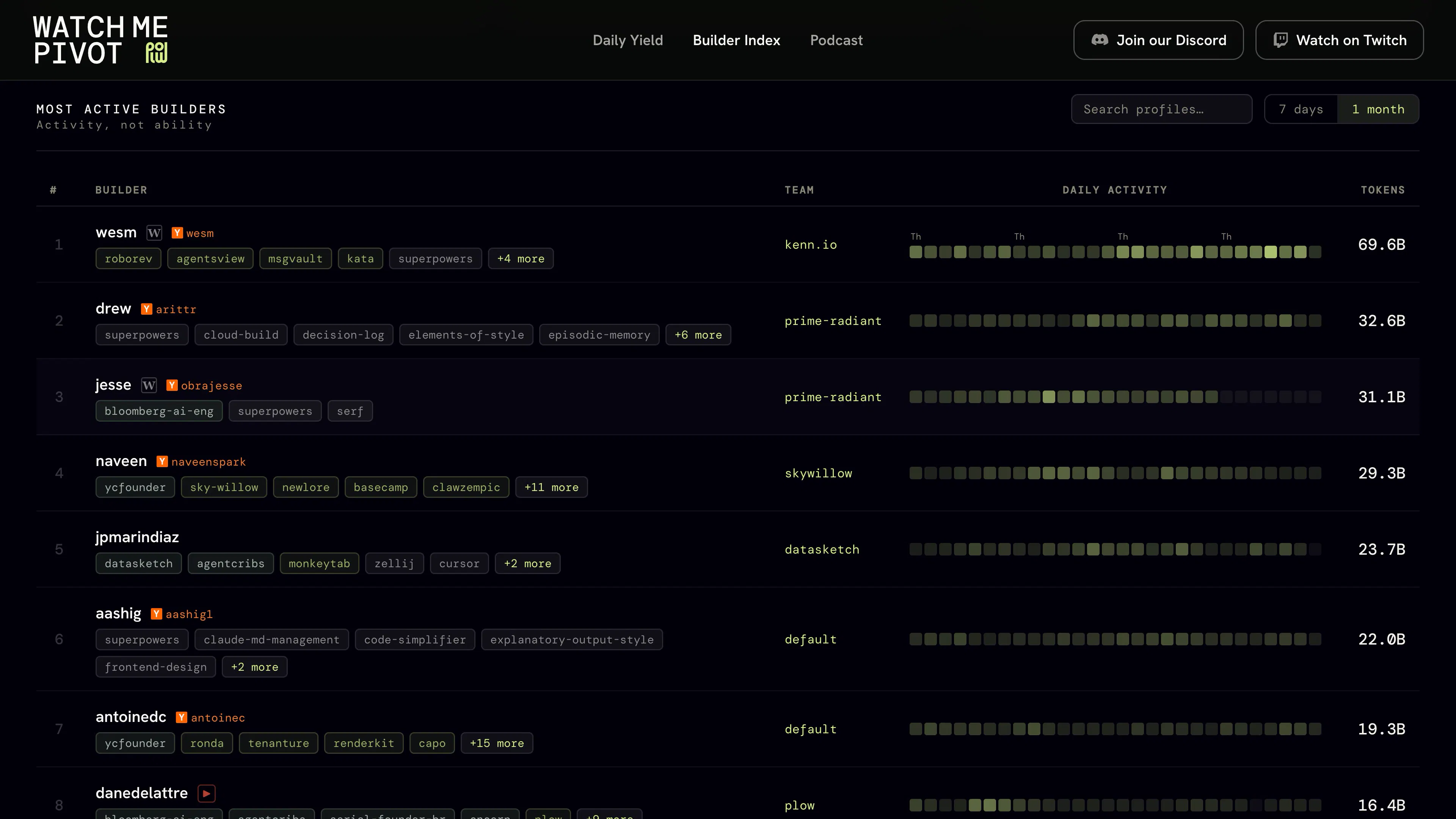Click jesse's Y Combinator icon
Viewport: 1456px width, 819px height.
point(172,386)
